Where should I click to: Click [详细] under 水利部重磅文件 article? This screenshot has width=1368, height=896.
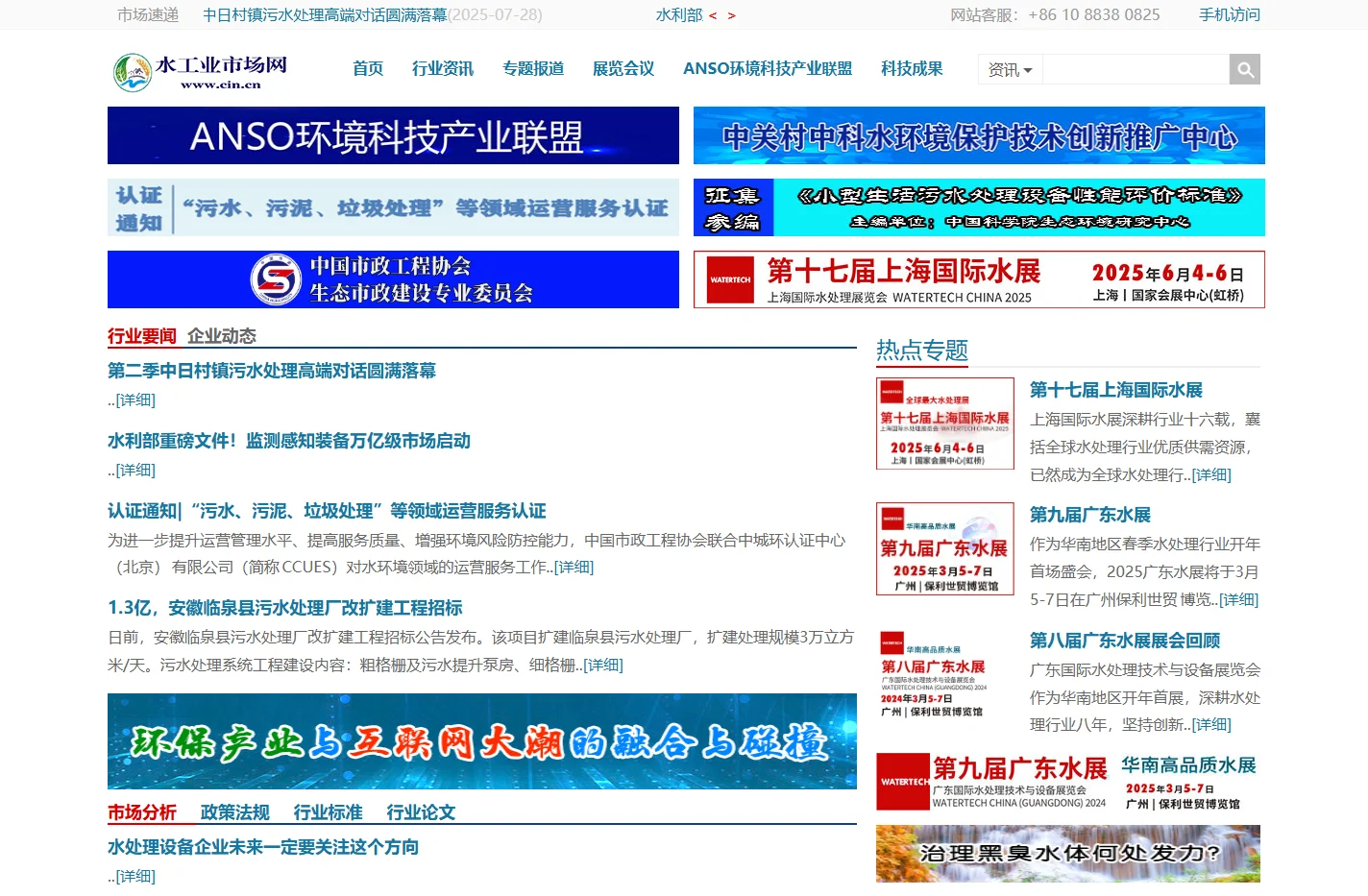[x=135, y=471]
